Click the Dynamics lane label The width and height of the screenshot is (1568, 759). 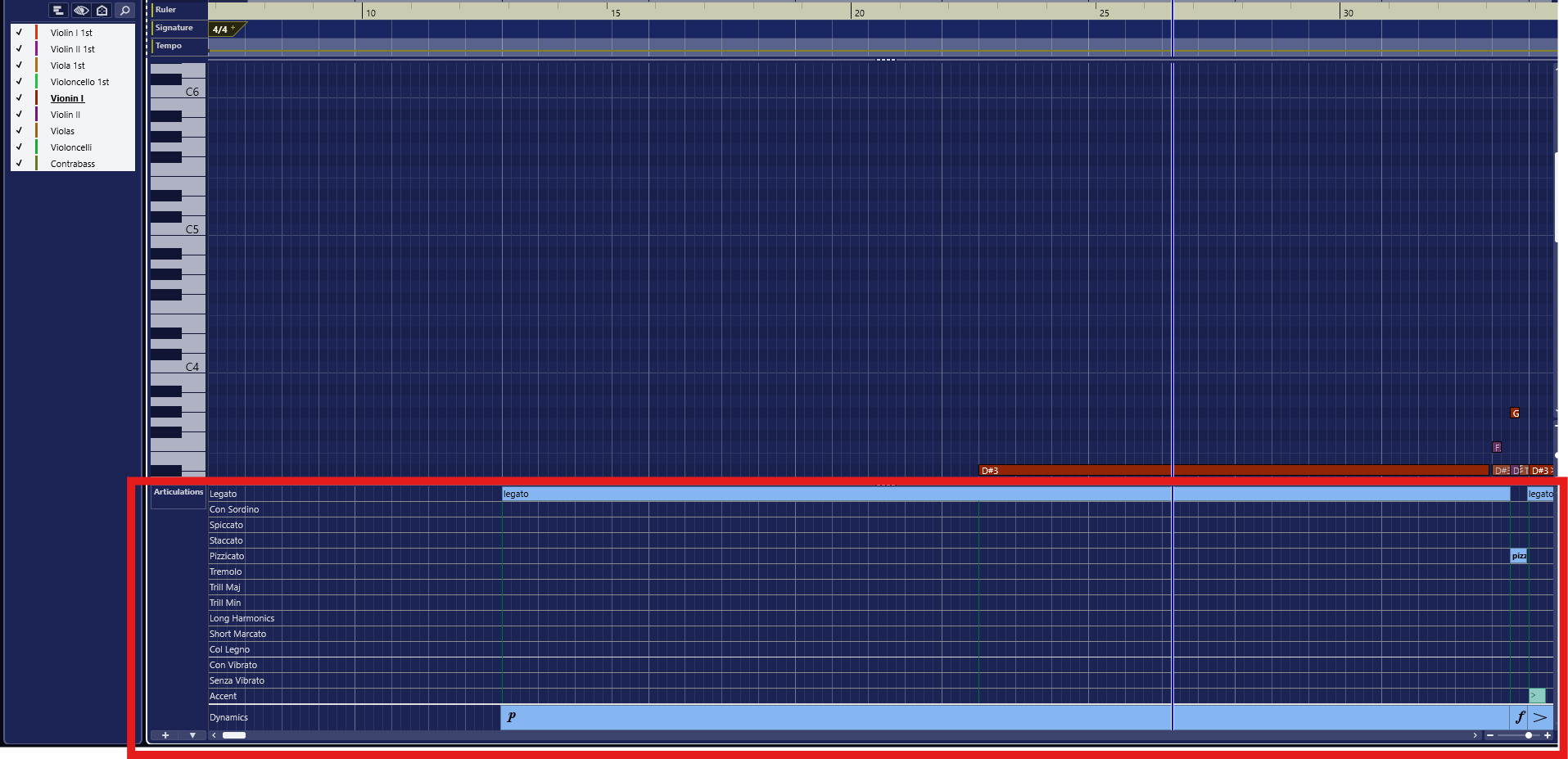point(228,717)
